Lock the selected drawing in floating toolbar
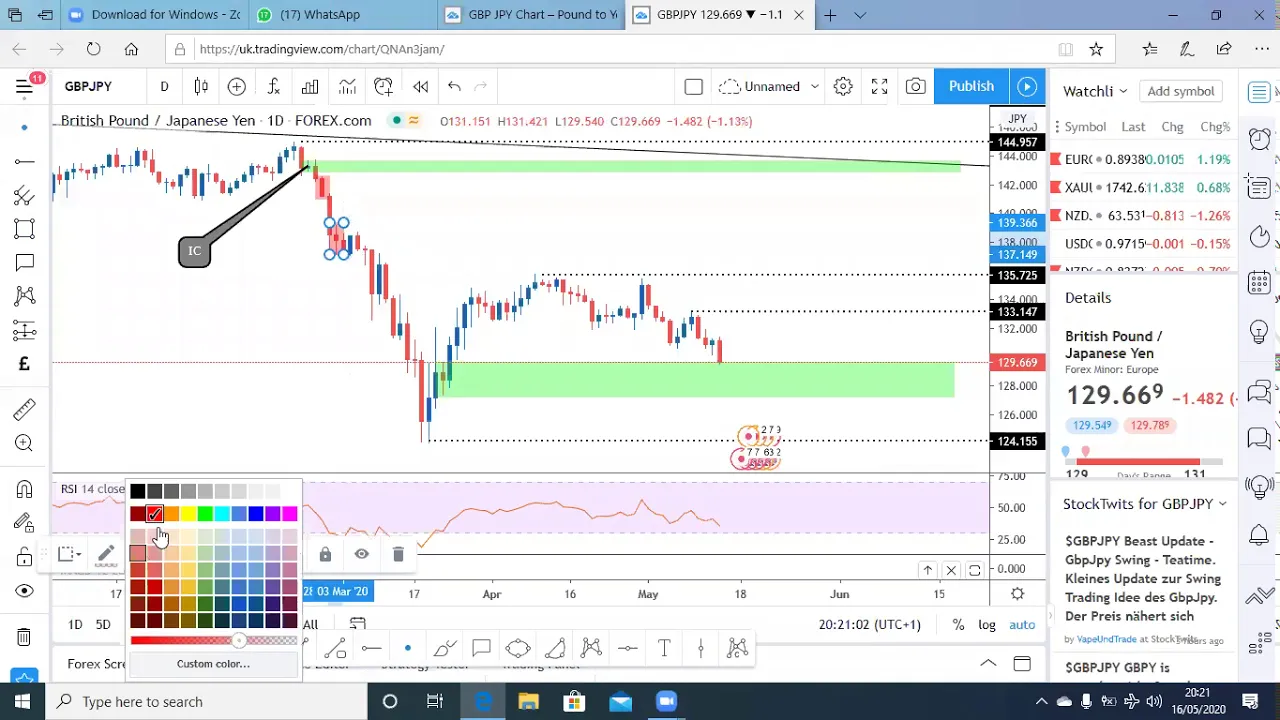 [325, 554]
